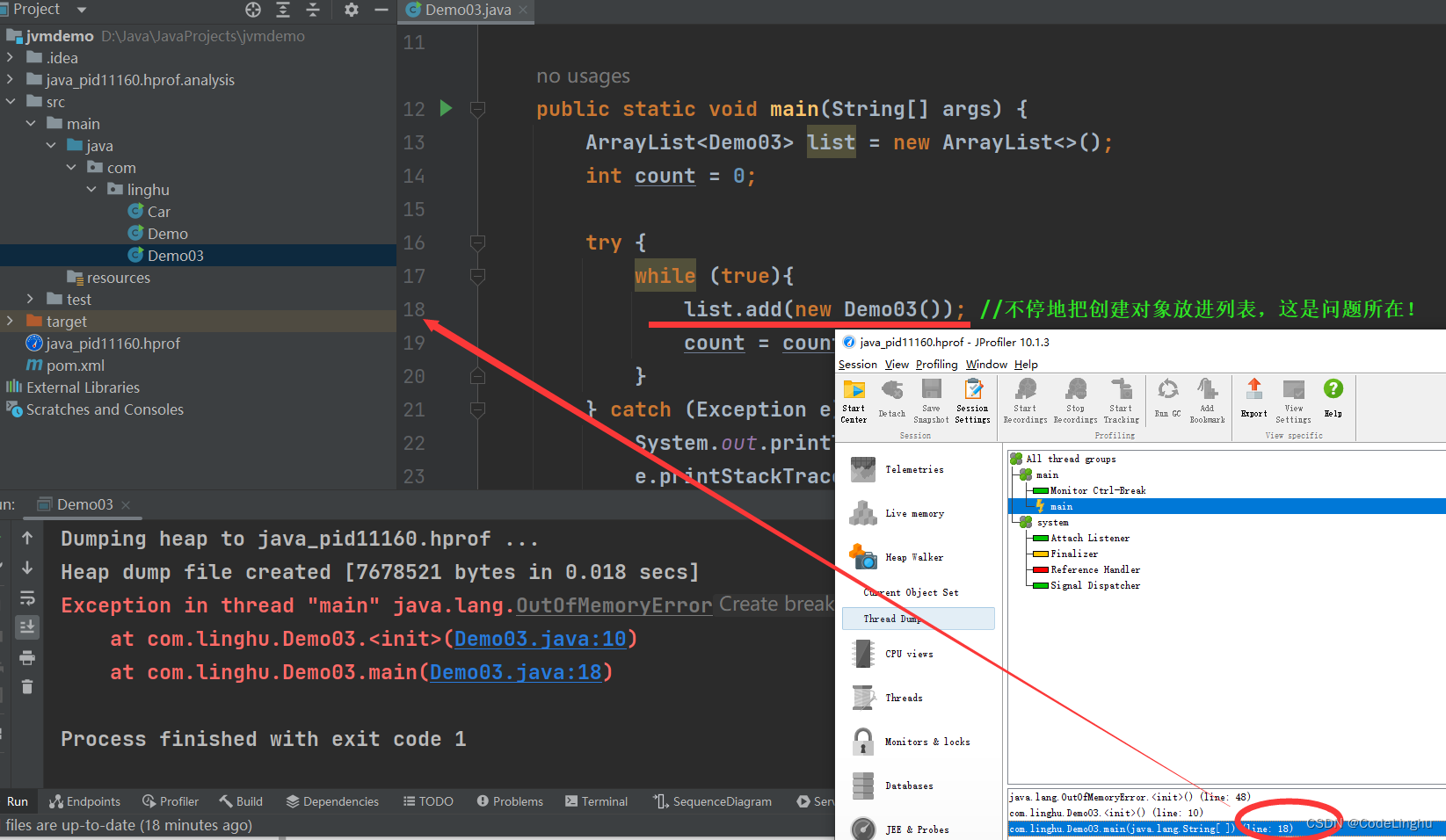Toggle soft-wrap in Run console
This screenshot has height=840, width=1446.
click(27, 597)
